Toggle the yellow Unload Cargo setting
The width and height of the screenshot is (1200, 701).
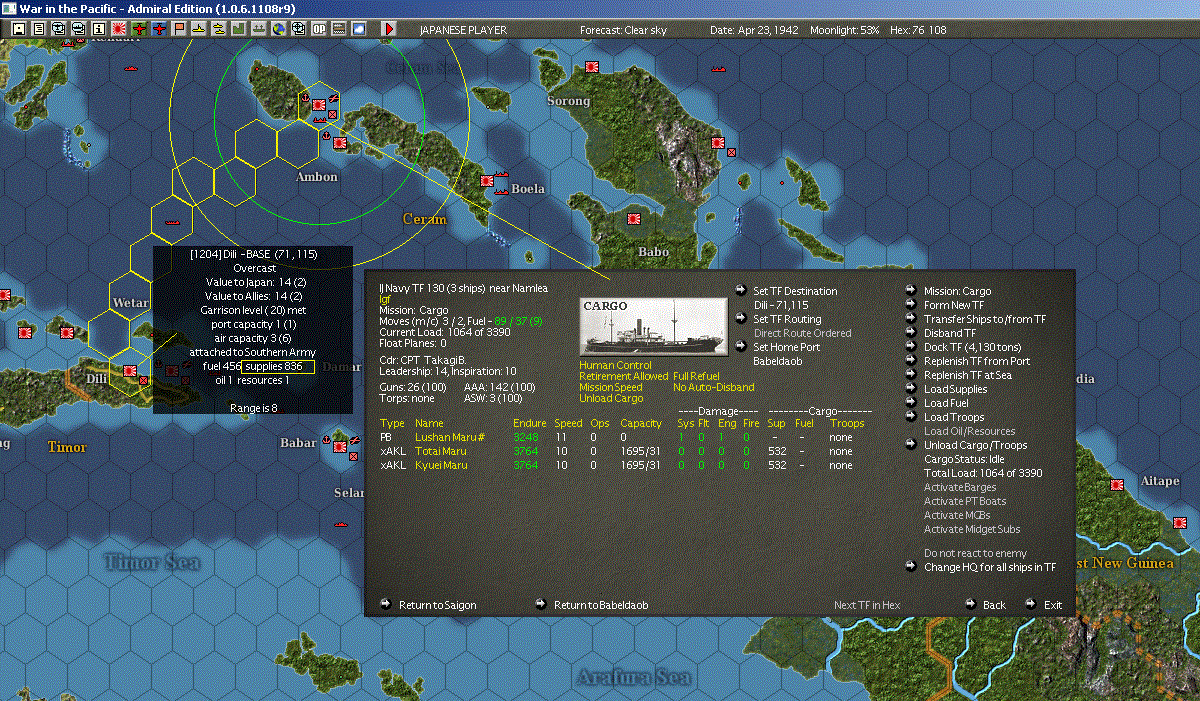[x=610, y=398]
